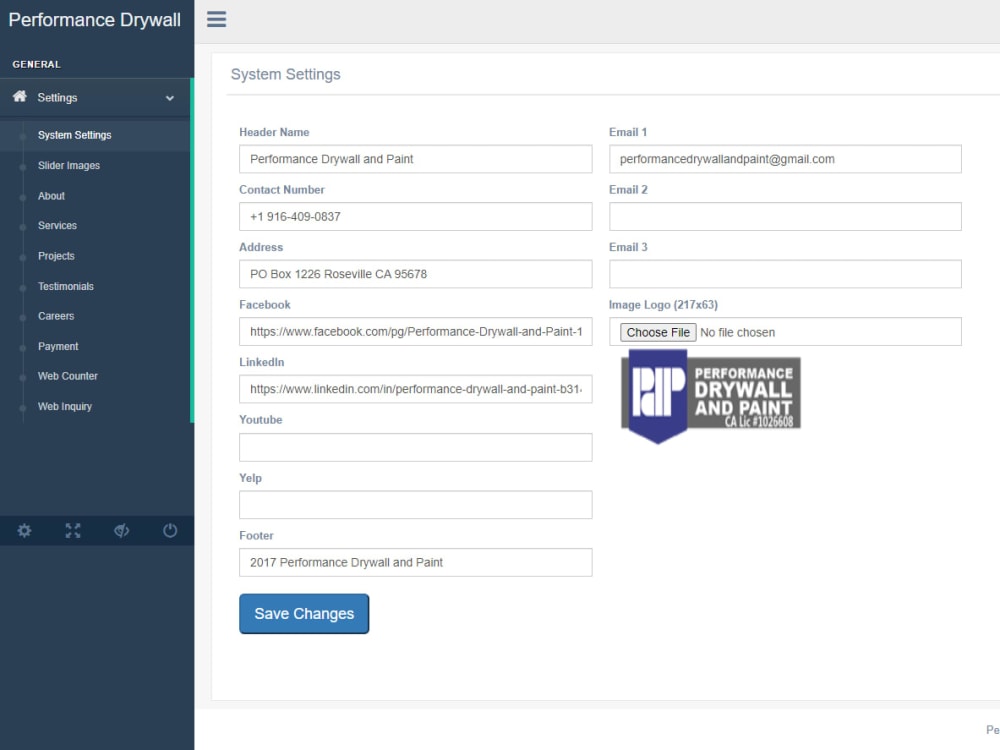Focus the LinkedIn URL input field
This screenshot has width=1000, height=750.
tap(416, 389)
